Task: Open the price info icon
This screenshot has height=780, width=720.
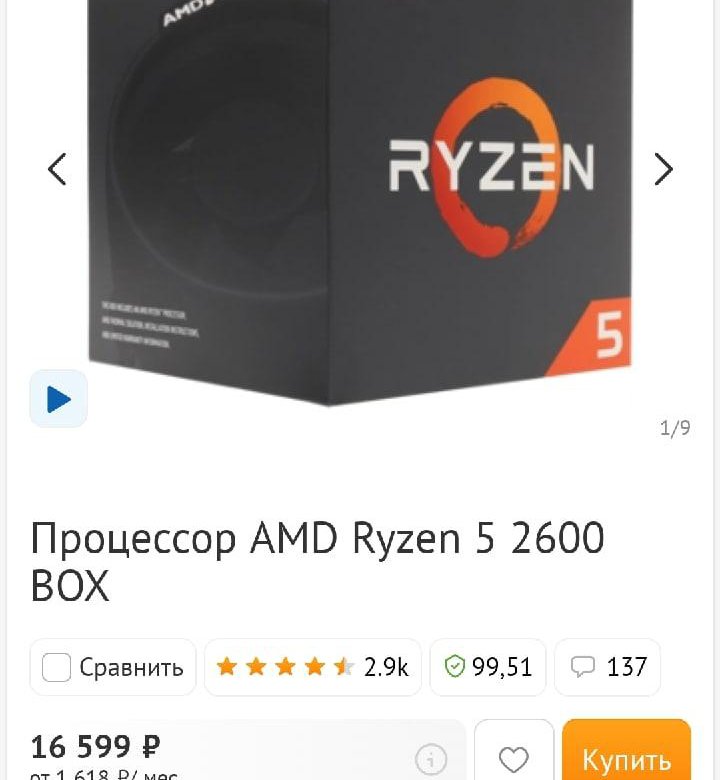Action: pos(431,760)
